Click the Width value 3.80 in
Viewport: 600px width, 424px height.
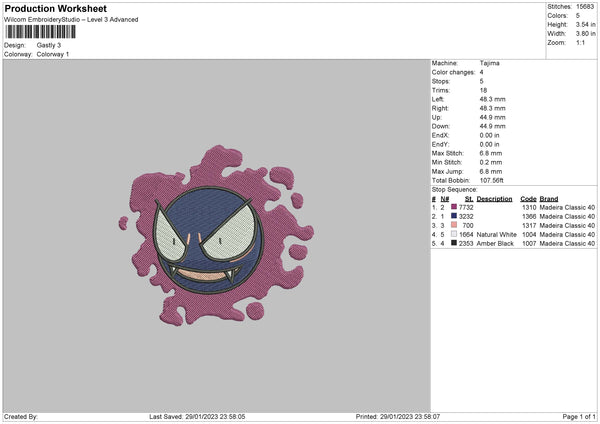click(x=585, y=34)
